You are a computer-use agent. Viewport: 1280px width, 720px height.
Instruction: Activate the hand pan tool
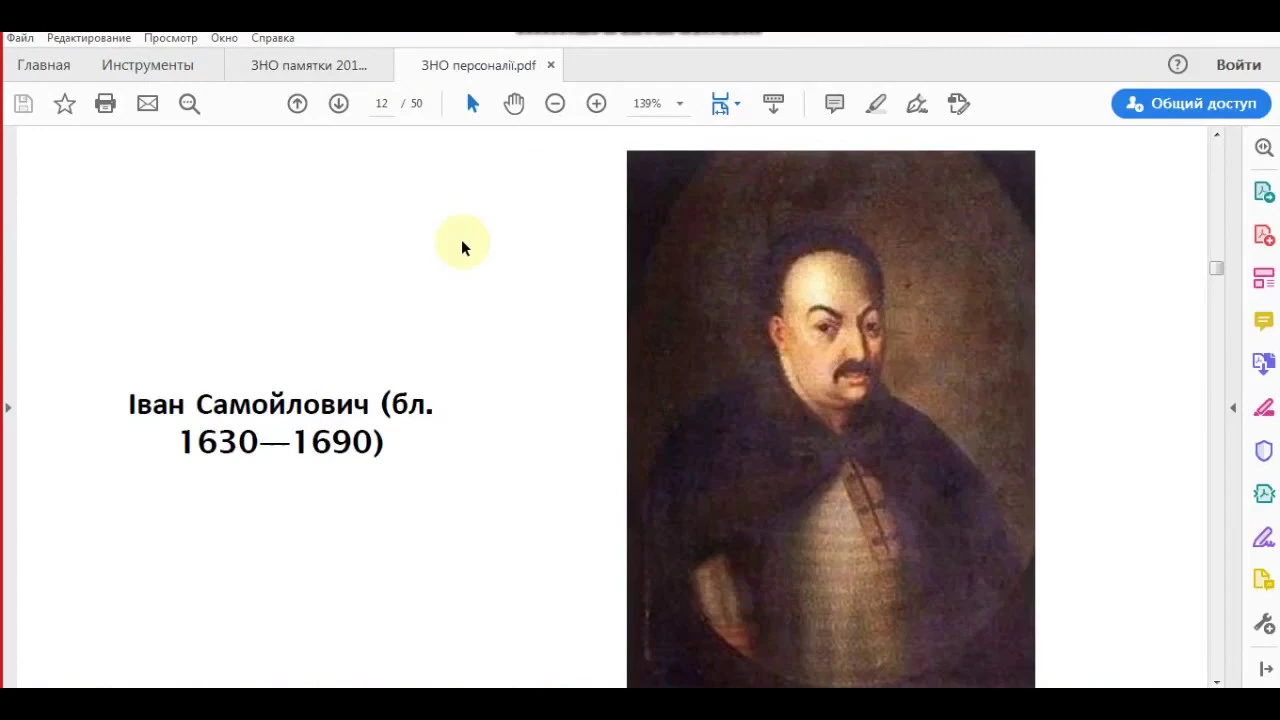point(514,103)
